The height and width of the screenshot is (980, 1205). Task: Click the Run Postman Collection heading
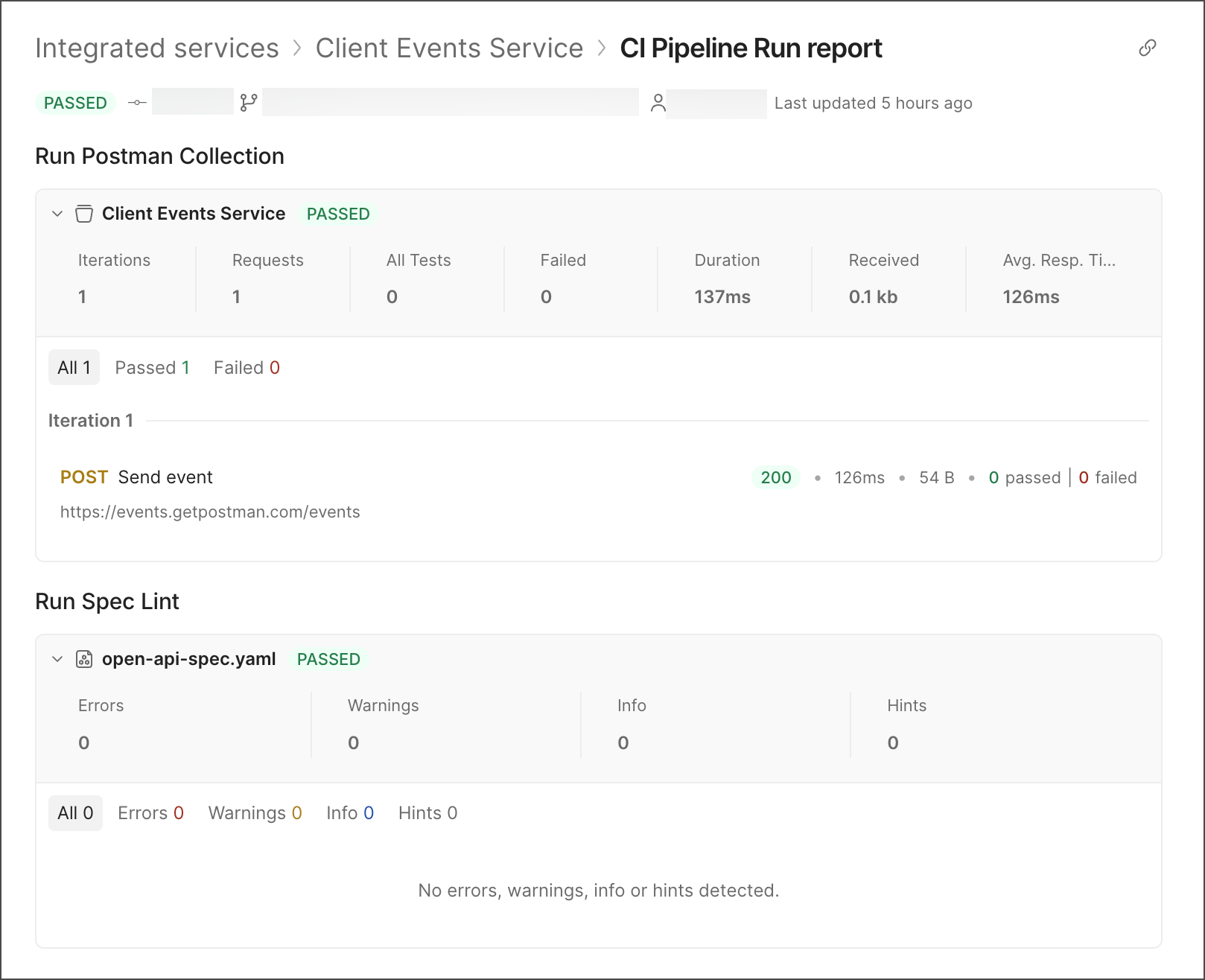159,156
